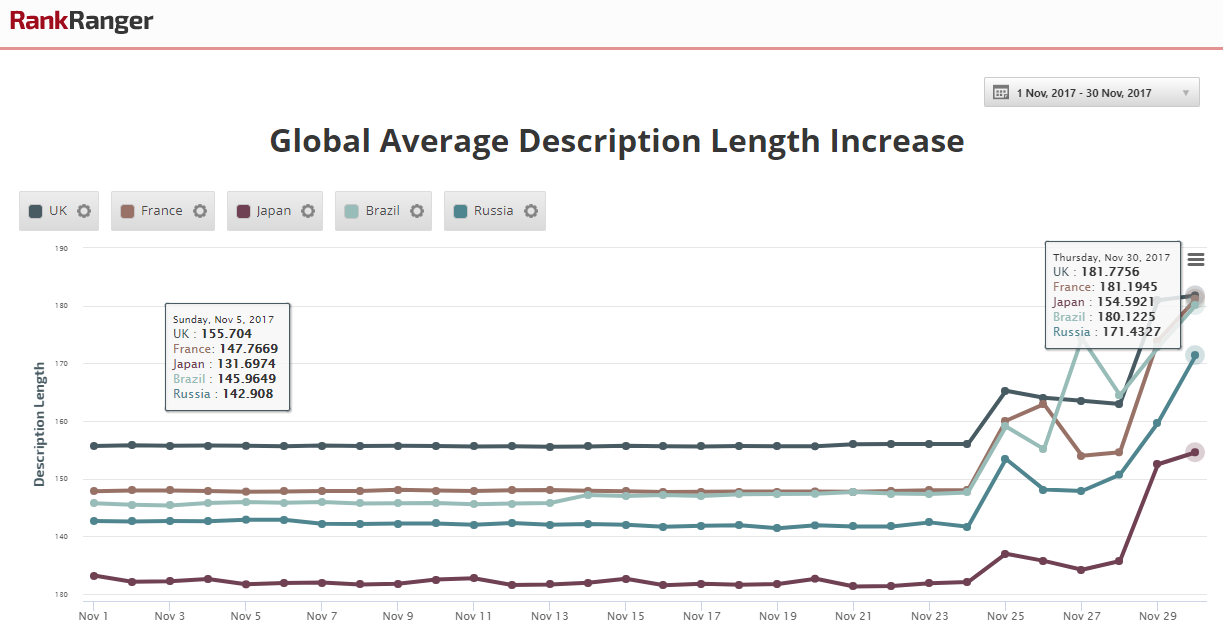
Task: Toggle the France series legend label
Action: click(x=161, y=211)
